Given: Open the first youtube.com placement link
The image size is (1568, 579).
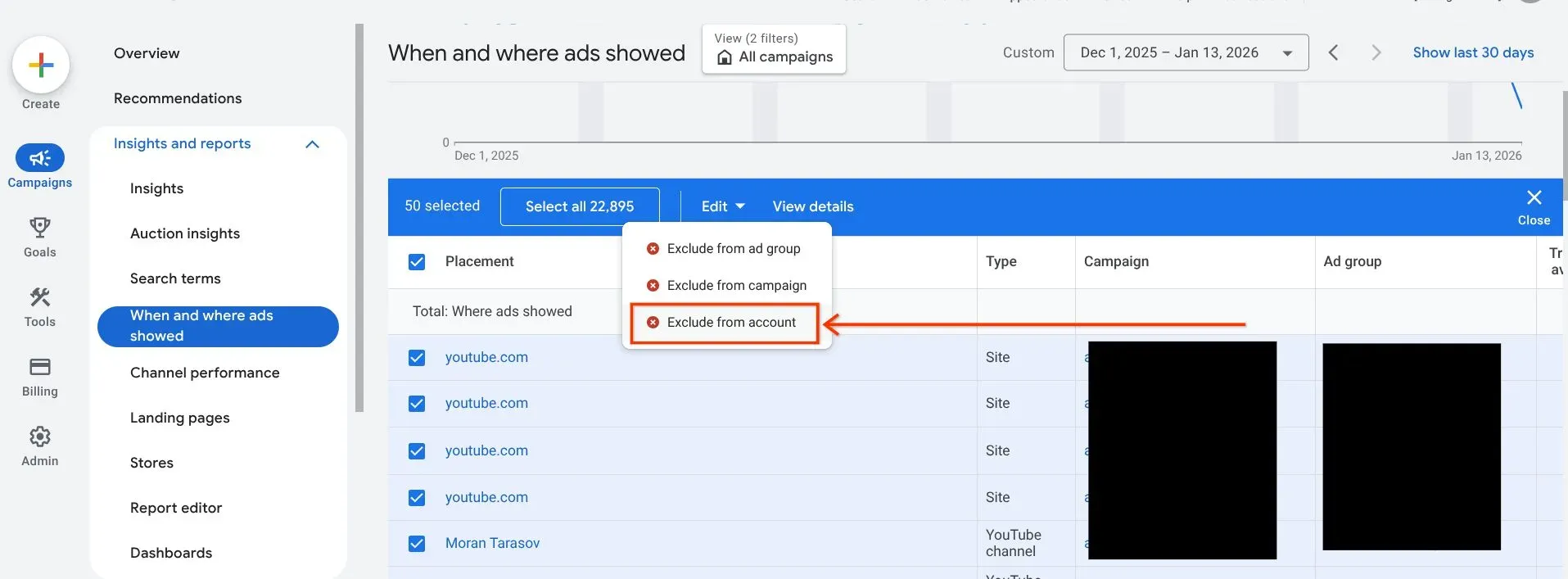Looking at the screenshot, I should pos(486,357).
